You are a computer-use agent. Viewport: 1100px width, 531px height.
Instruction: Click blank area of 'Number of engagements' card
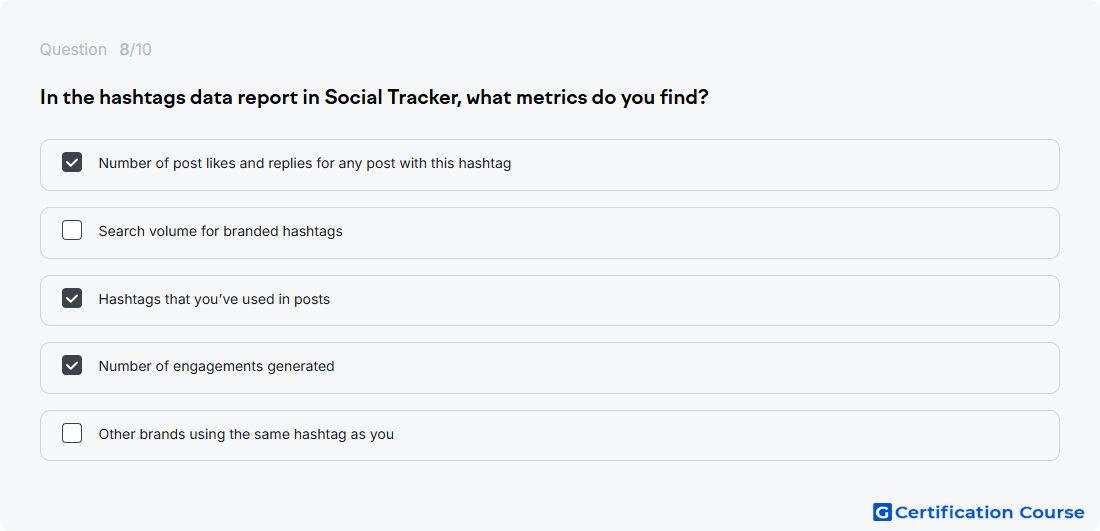tap(702, 368)
